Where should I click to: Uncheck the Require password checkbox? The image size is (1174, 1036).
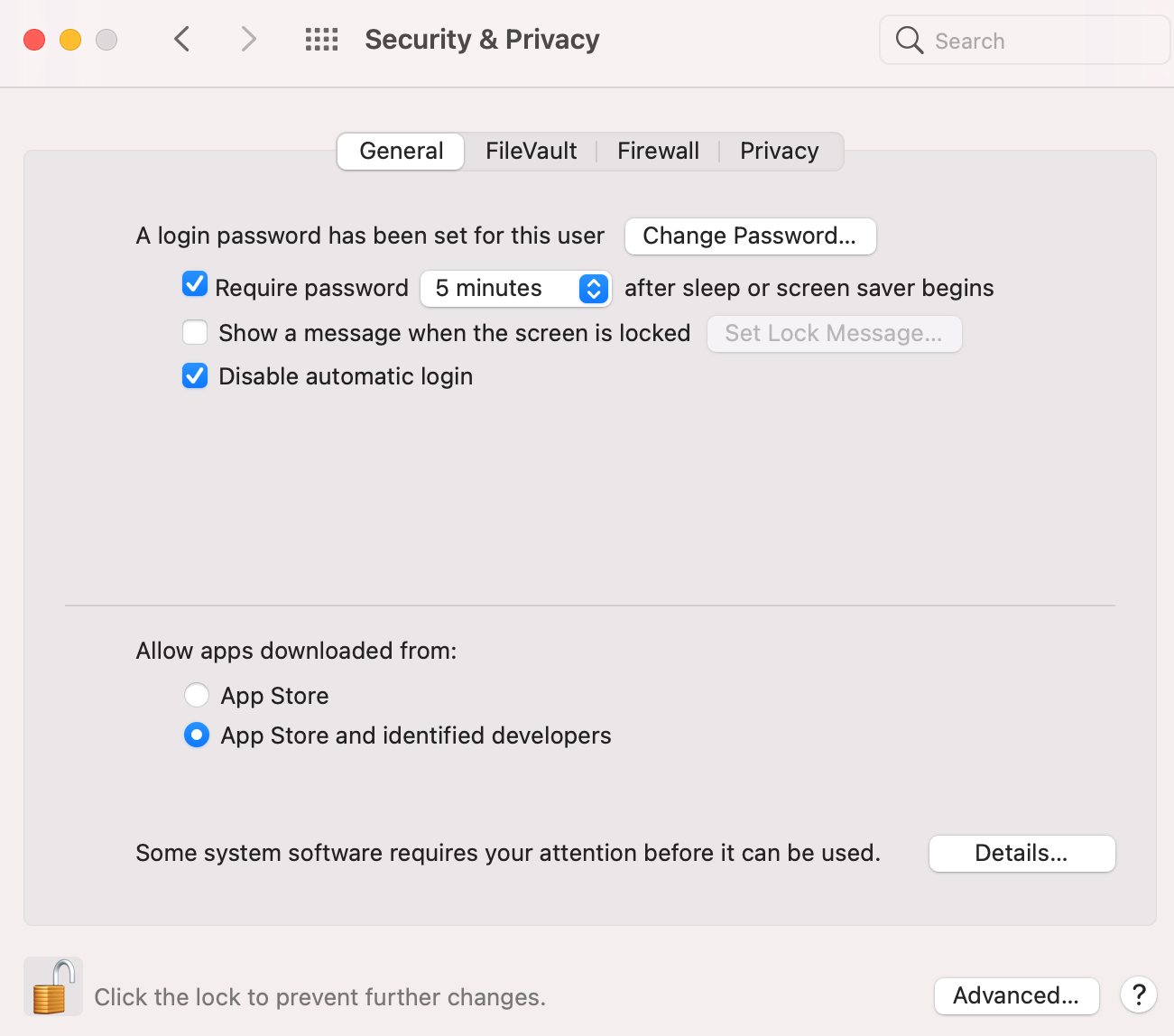coord(195,285)
